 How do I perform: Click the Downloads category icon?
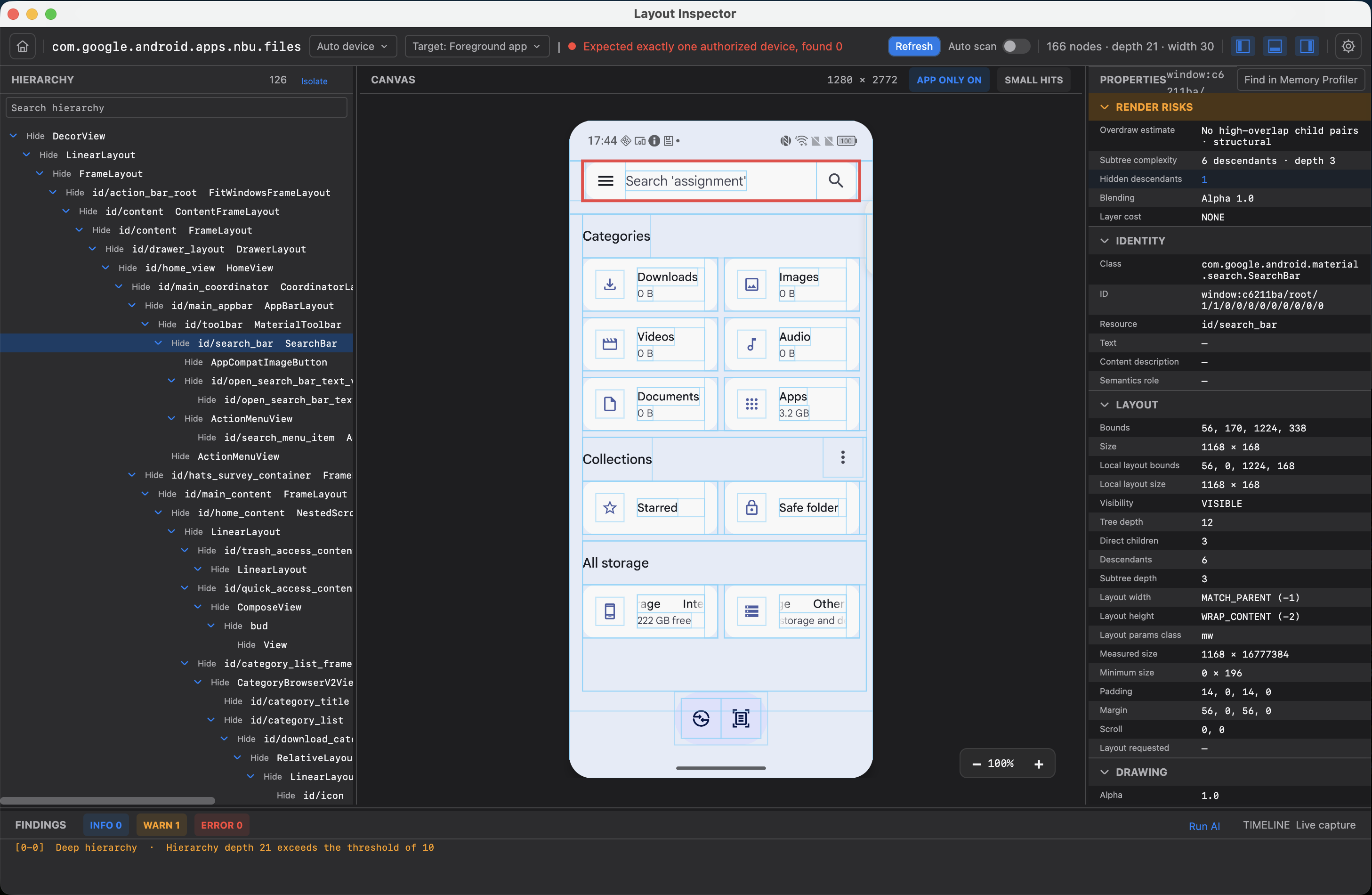(610, 285)
